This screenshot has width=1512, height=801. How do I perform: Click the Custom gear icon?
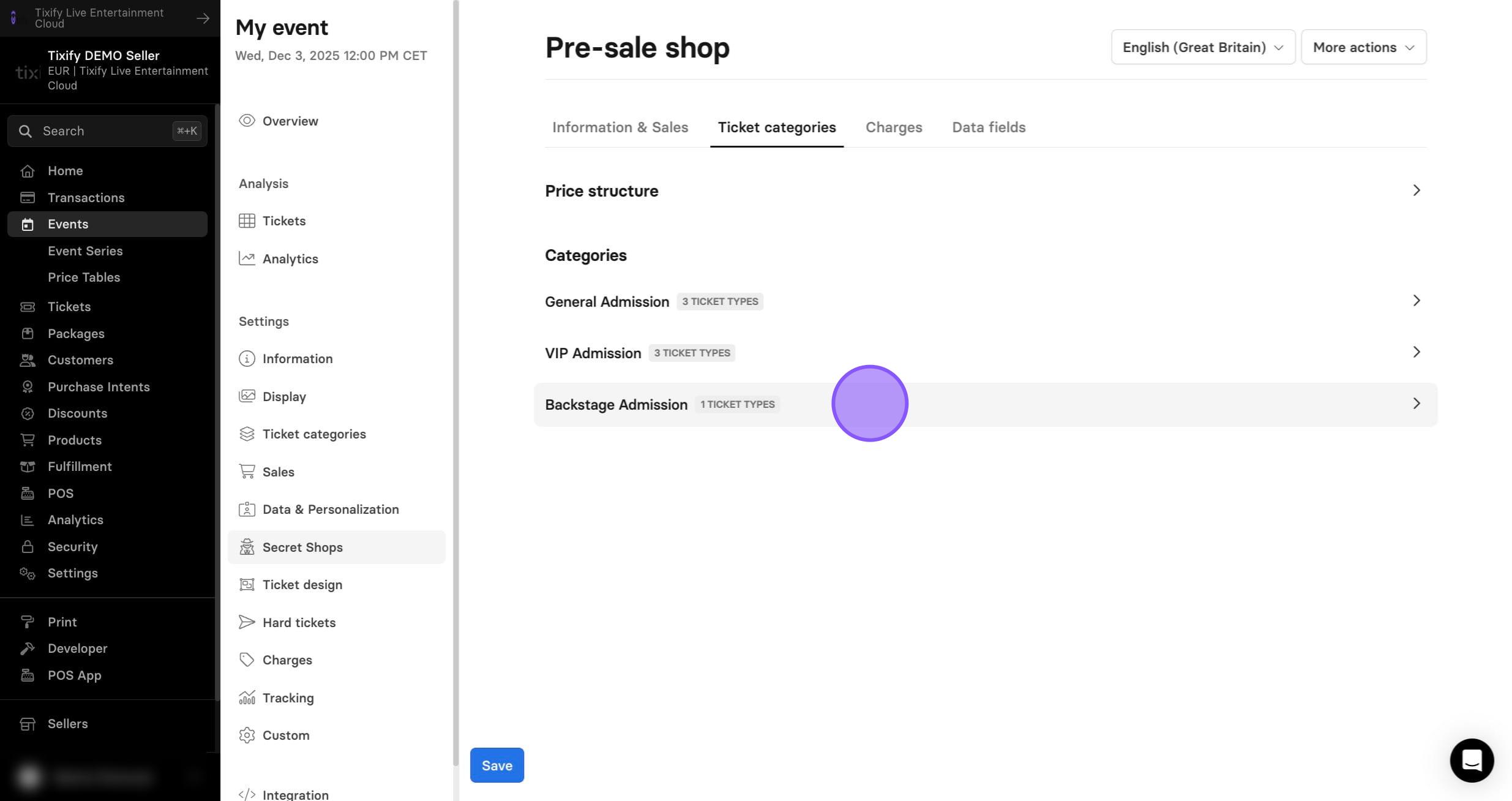247,735
